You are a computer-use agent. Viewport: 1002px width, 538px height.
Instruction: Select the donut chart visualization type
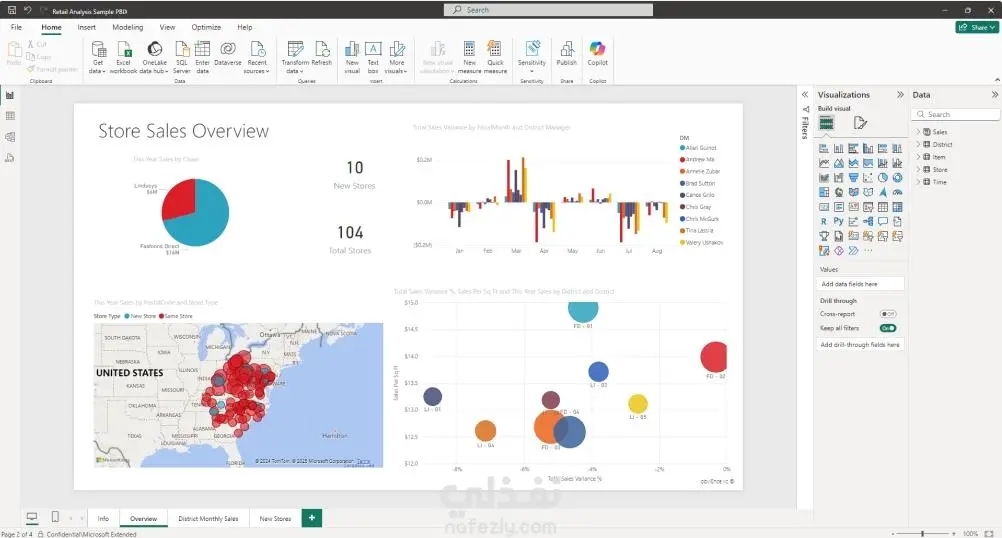tap(897, 178)
